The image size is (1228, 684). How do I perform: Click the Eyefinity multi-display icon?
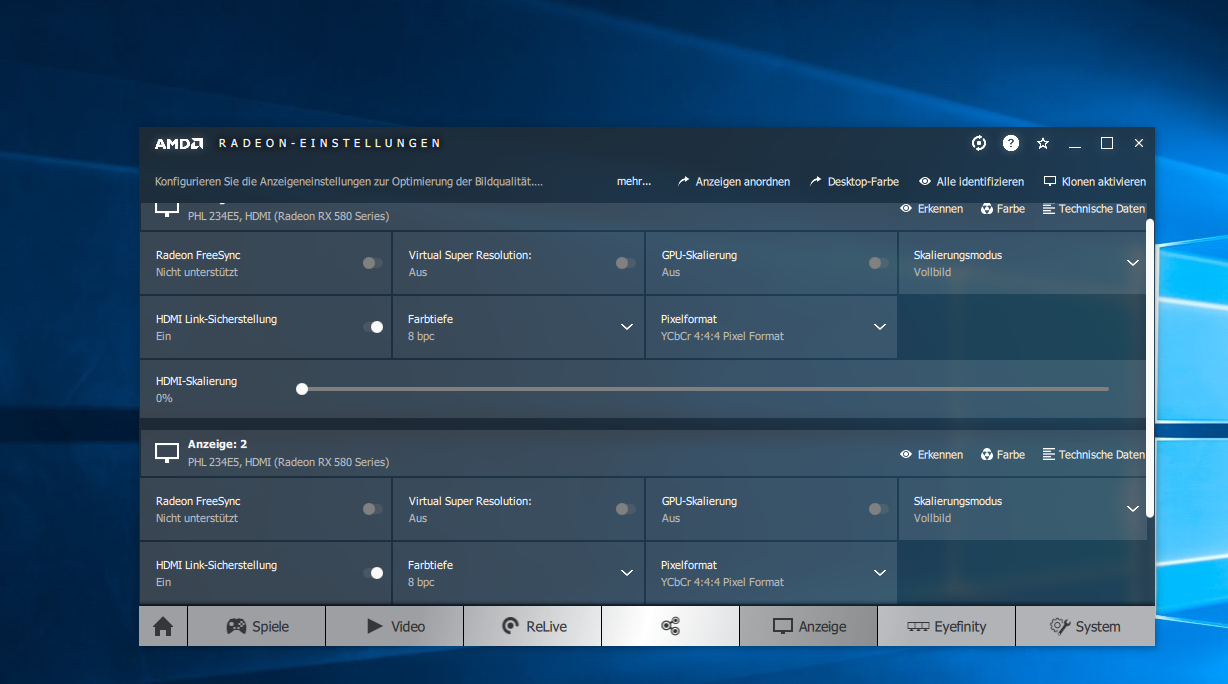coord(918,626)
